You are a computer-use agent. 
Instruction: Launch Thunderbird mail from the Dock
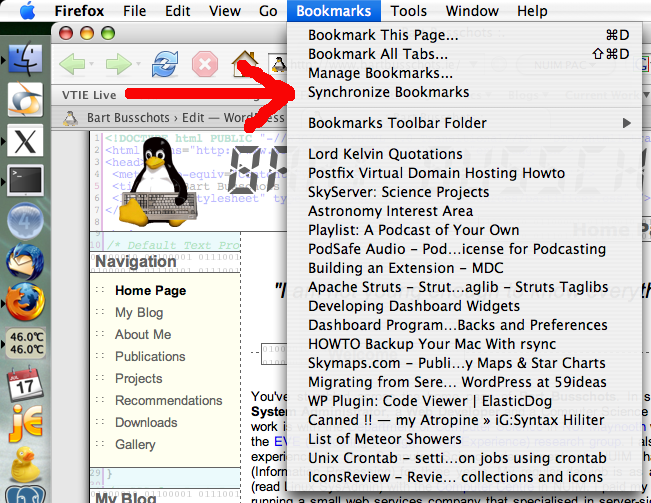[25, 262]
